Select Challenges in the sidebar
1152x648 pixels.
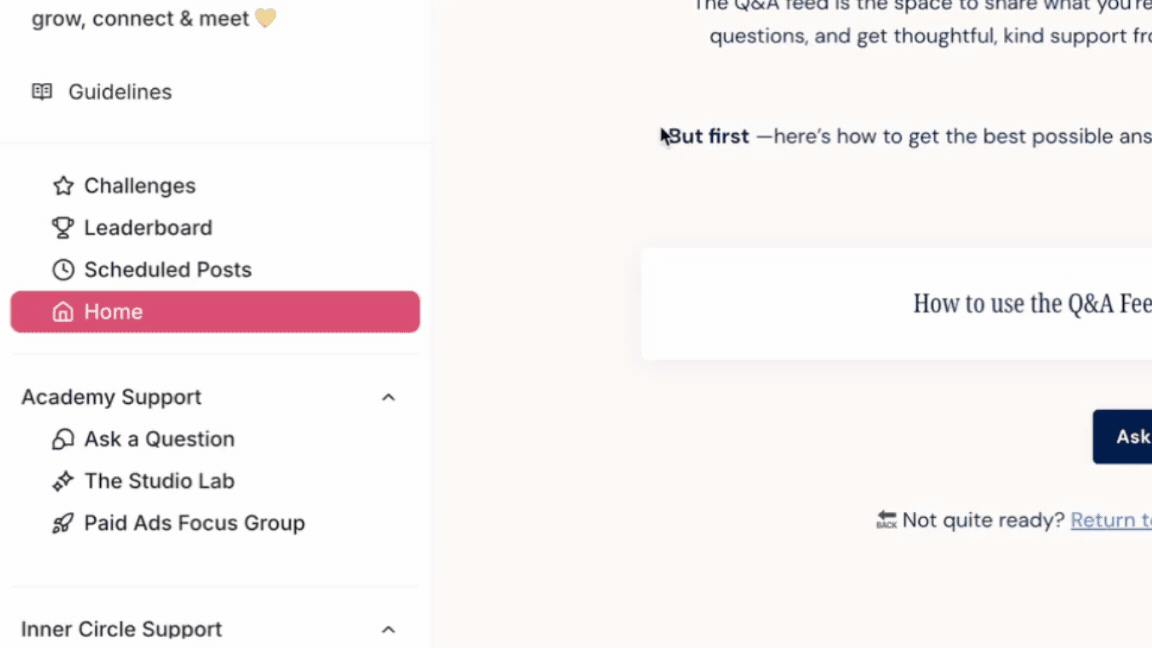[x=139, y=185]
